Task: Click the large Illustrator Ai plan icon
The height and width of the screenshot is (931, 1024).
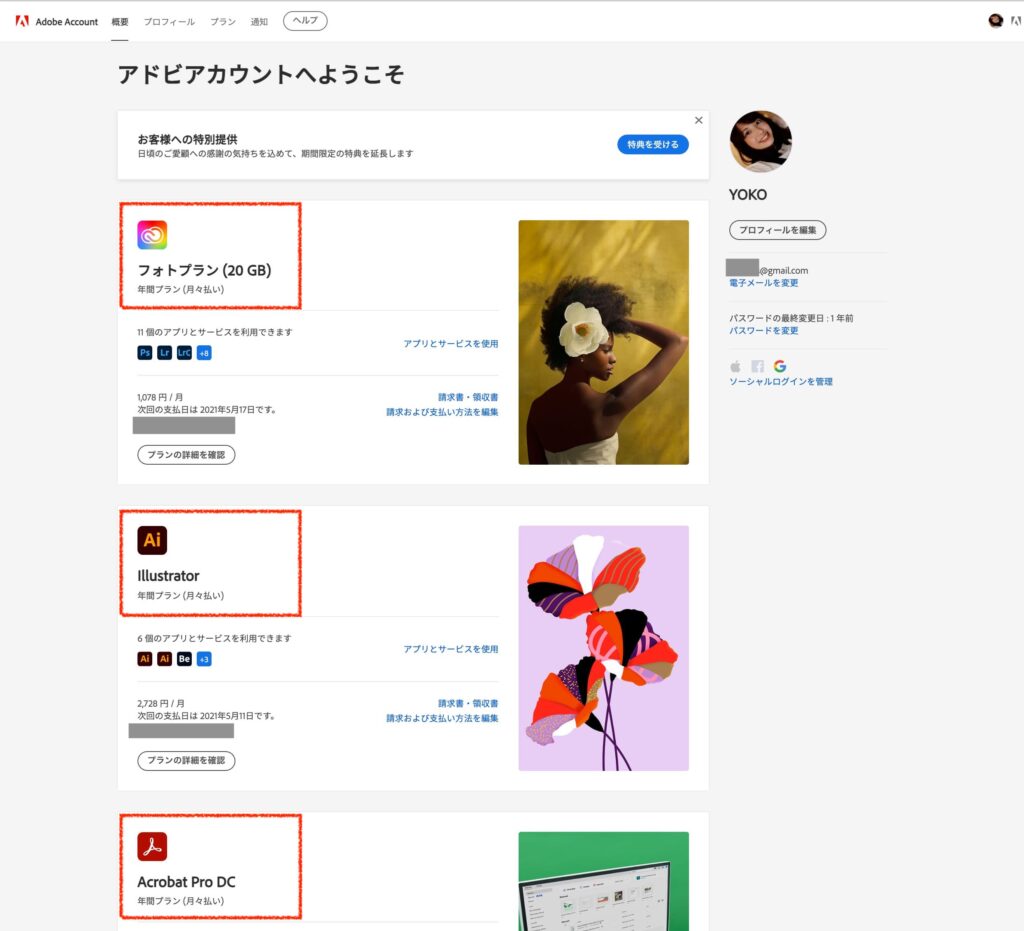Action: (152, 540)
